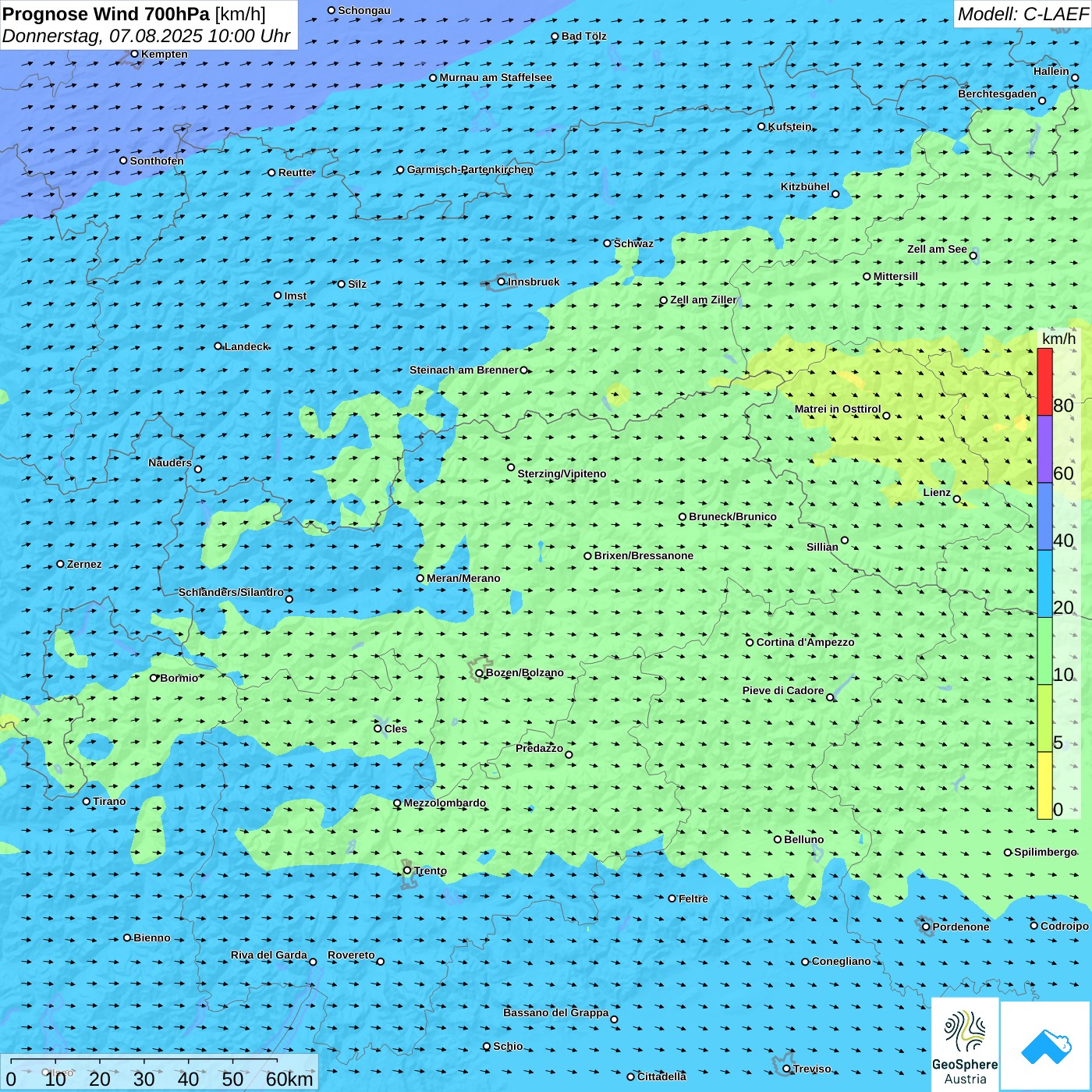The image size is (1092, 1092).
Task: Click the Pordenone city marker
Action: (x=927, y=927)
